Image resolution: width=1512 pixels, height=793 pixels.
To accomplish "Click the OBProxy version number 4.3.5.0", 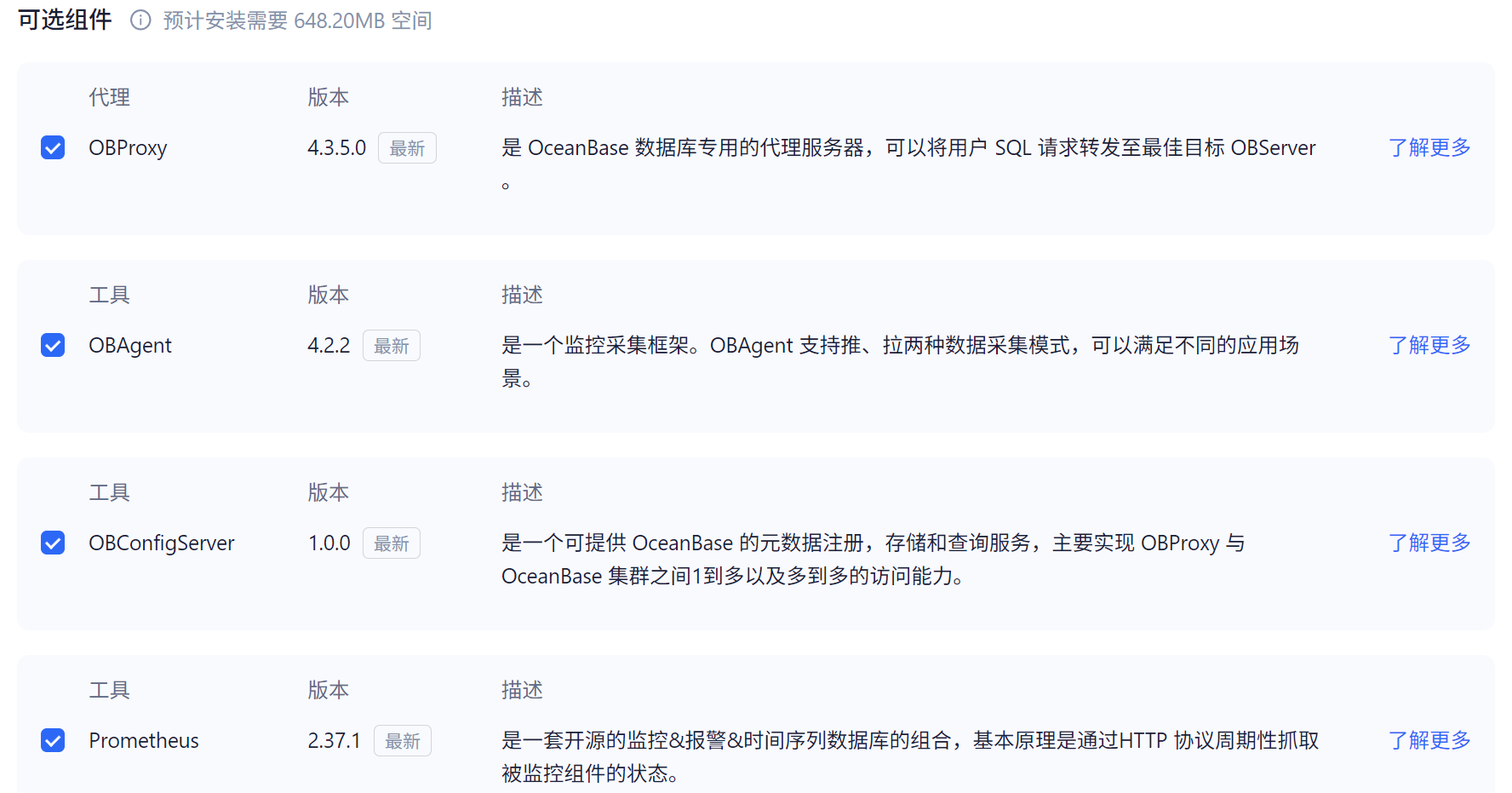I will (336, 147).
